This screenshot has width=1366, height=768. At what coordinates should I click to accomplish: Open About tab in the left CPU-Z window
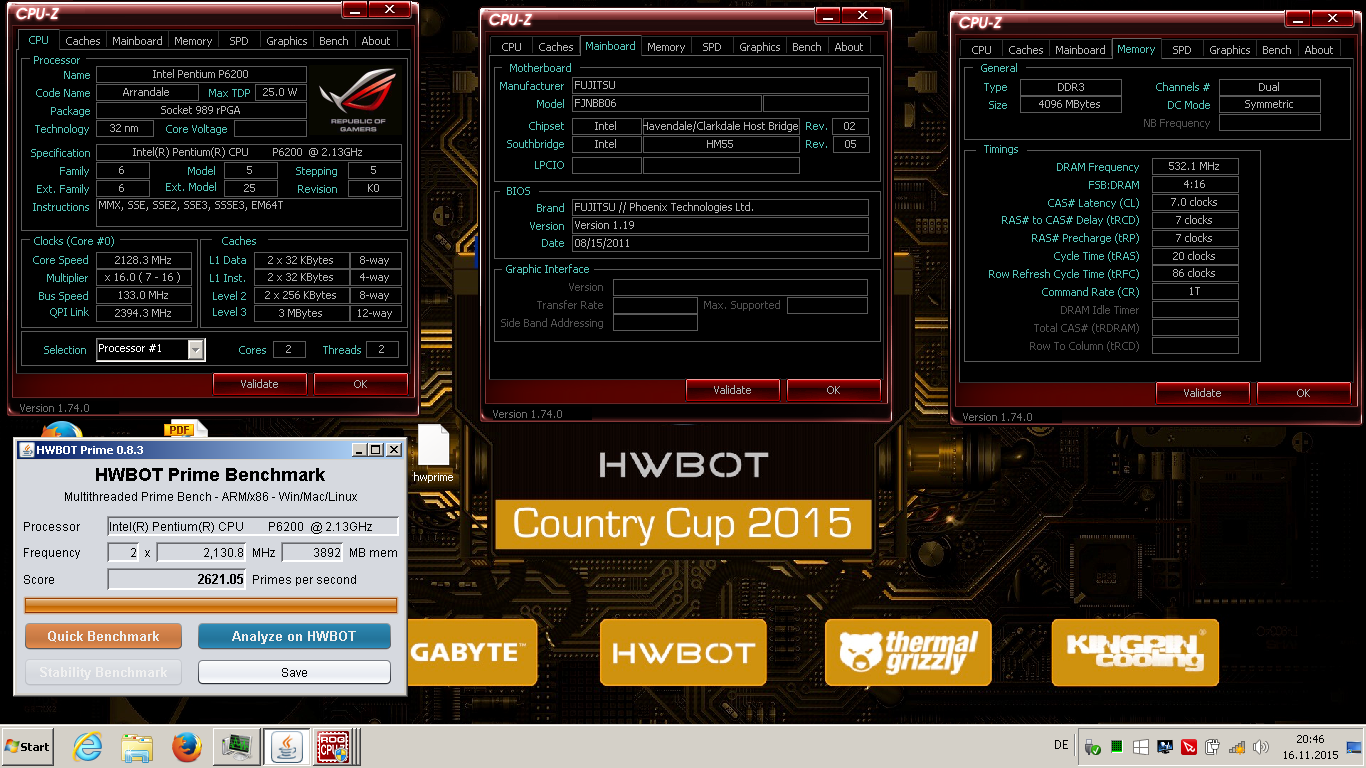coord(376,41)
